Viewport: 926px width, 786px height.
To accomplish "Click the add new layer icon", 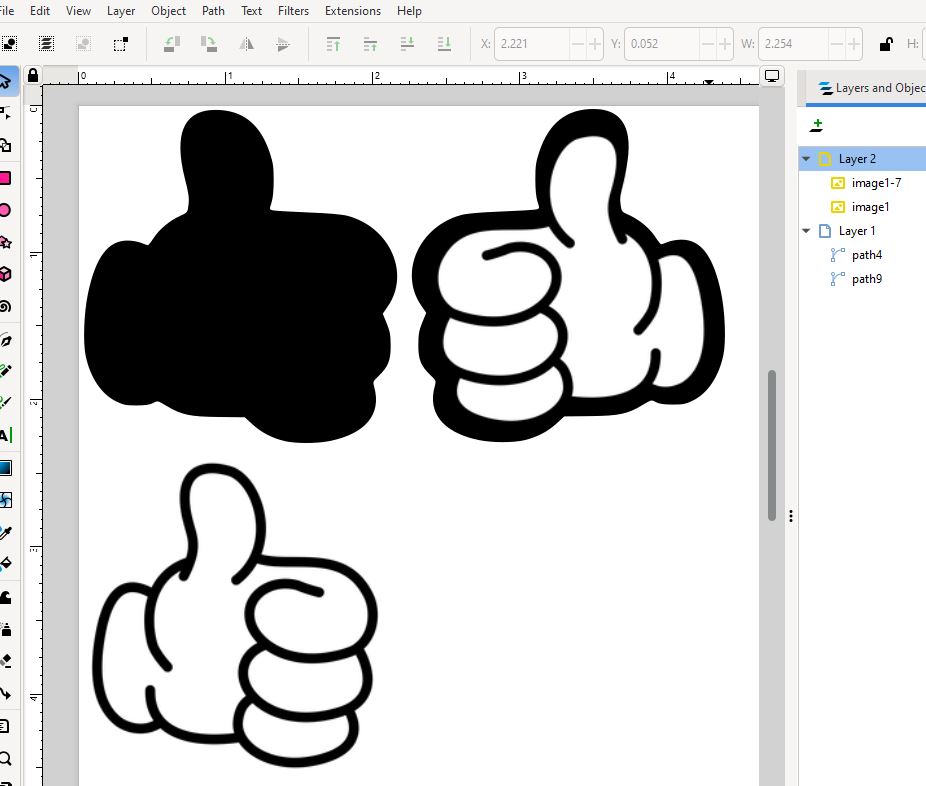I will 817,125.
